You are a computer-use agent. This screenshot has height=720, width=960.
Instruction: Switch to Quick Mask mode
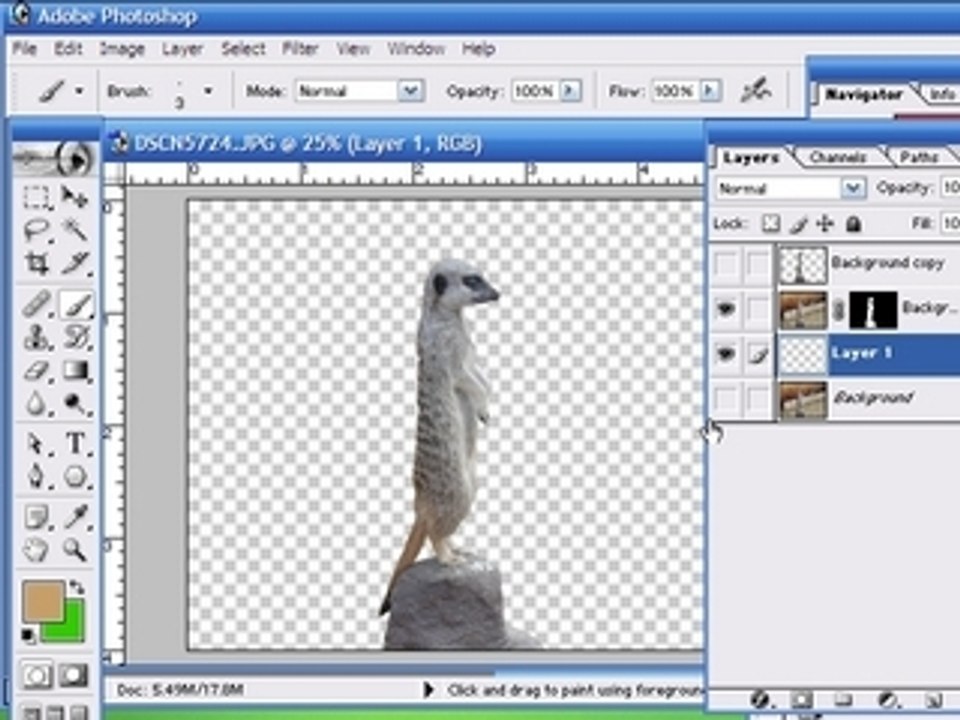(x=73, y=676)
